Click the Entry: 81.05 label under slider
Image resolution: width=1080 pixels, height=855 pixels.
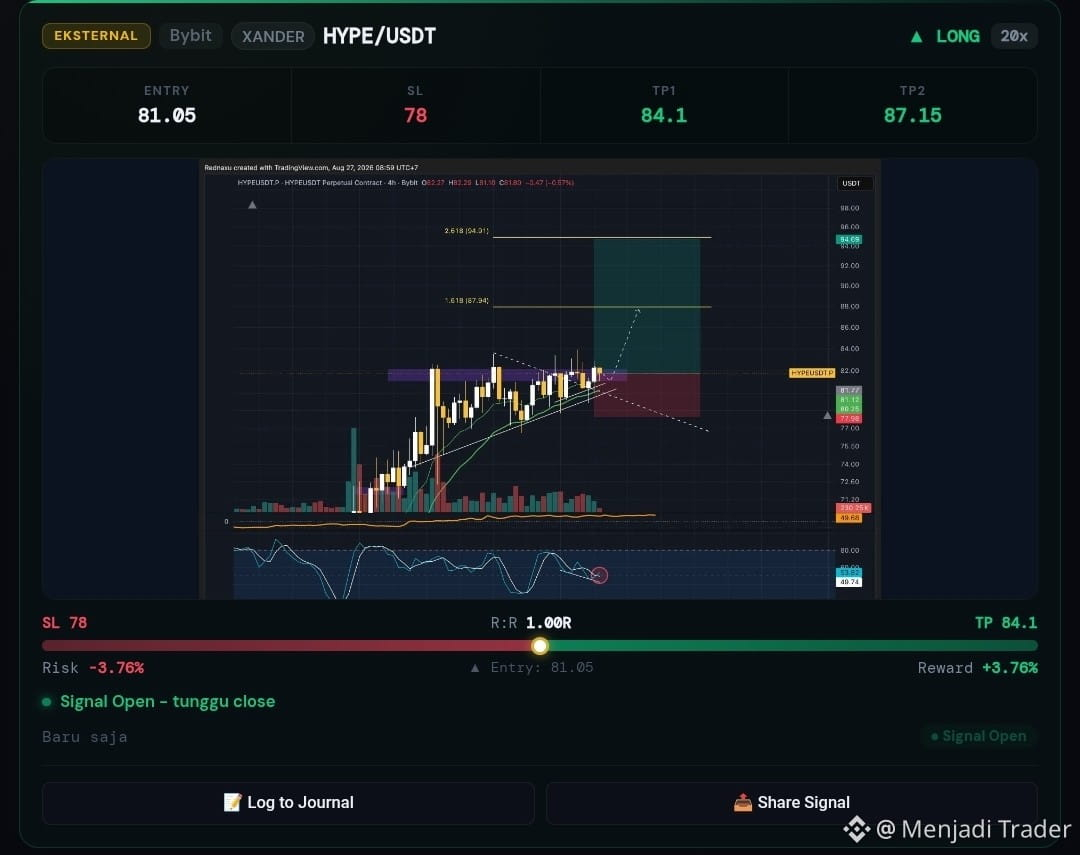click(x=541, y=668)
